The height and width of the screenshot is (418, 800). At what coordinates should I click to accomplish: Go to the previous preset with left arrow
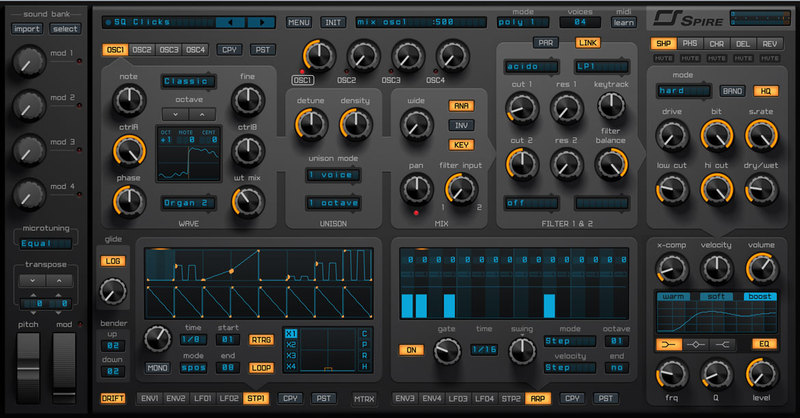point(233,21)
